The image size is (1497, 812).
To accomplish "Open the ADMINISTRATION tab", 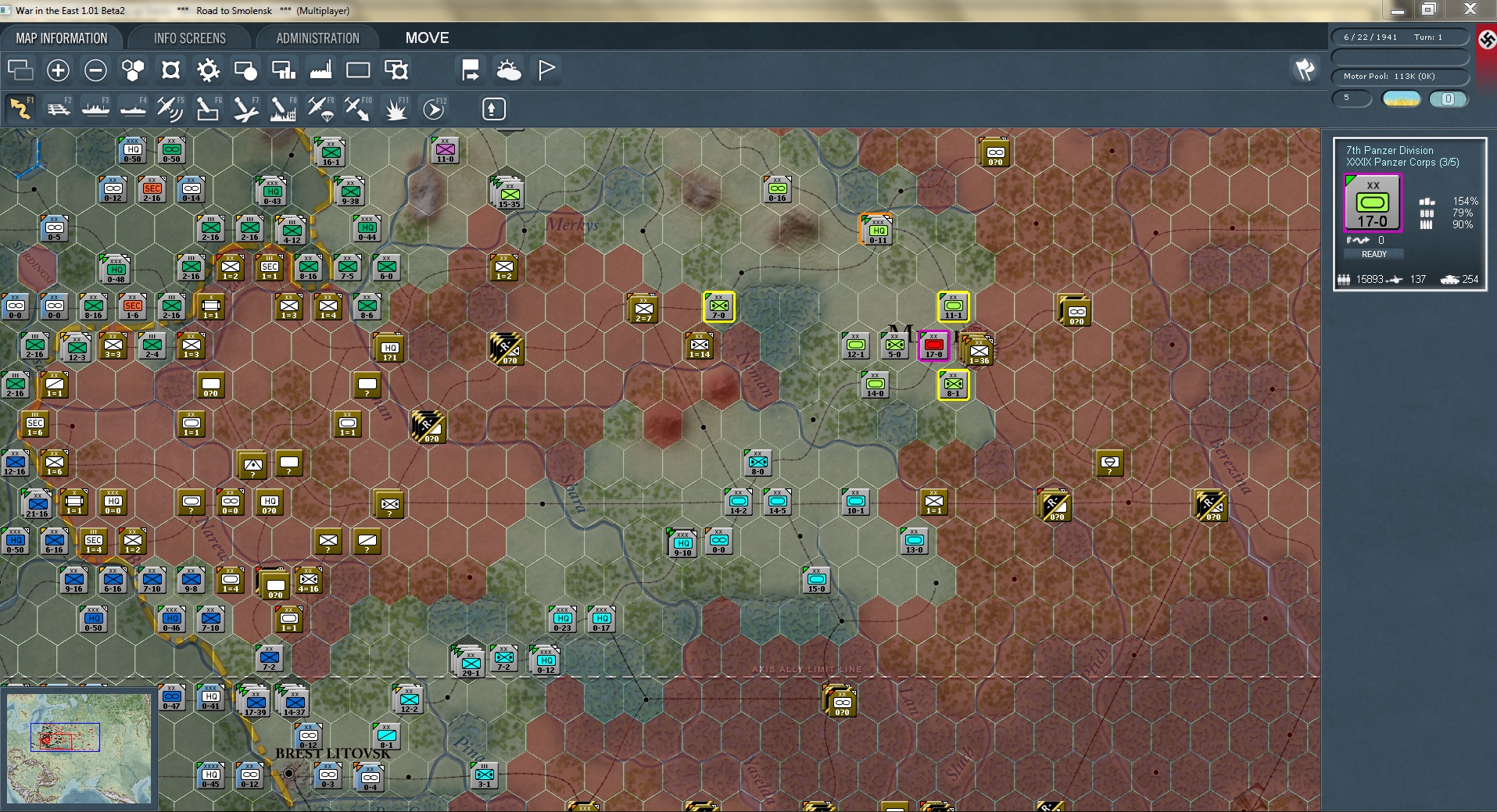I will pos(317,38).
